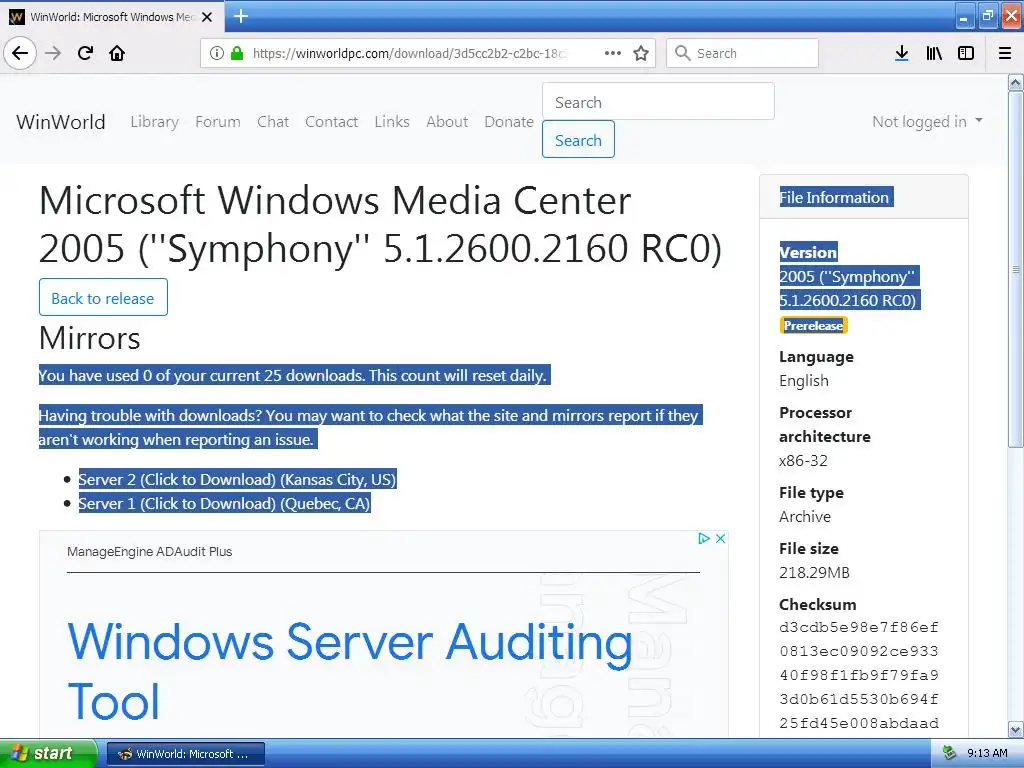1024x768 pixels.
Task: Select the WinWorld browser tab
Action: pyautogui.click(x=111, y=17)
